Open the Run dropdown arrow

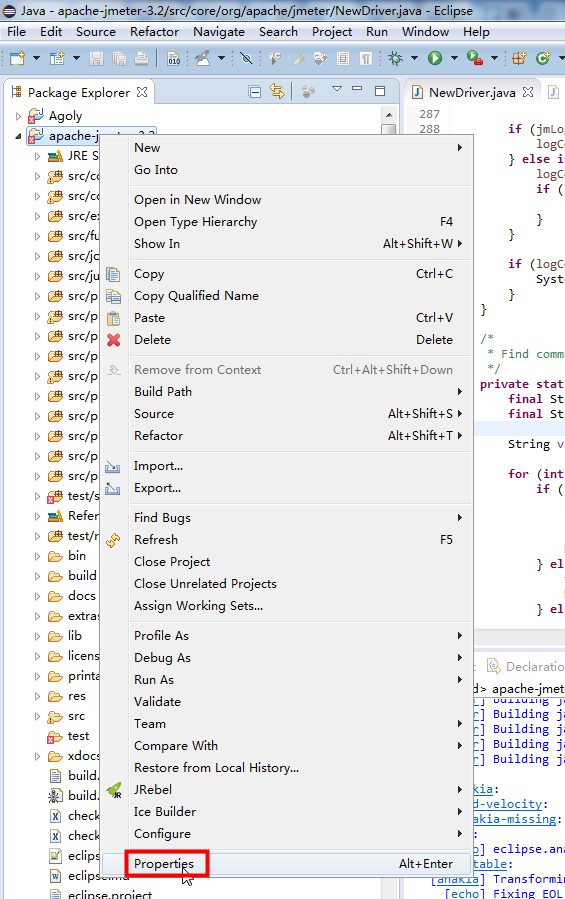[x=454, y=58]
